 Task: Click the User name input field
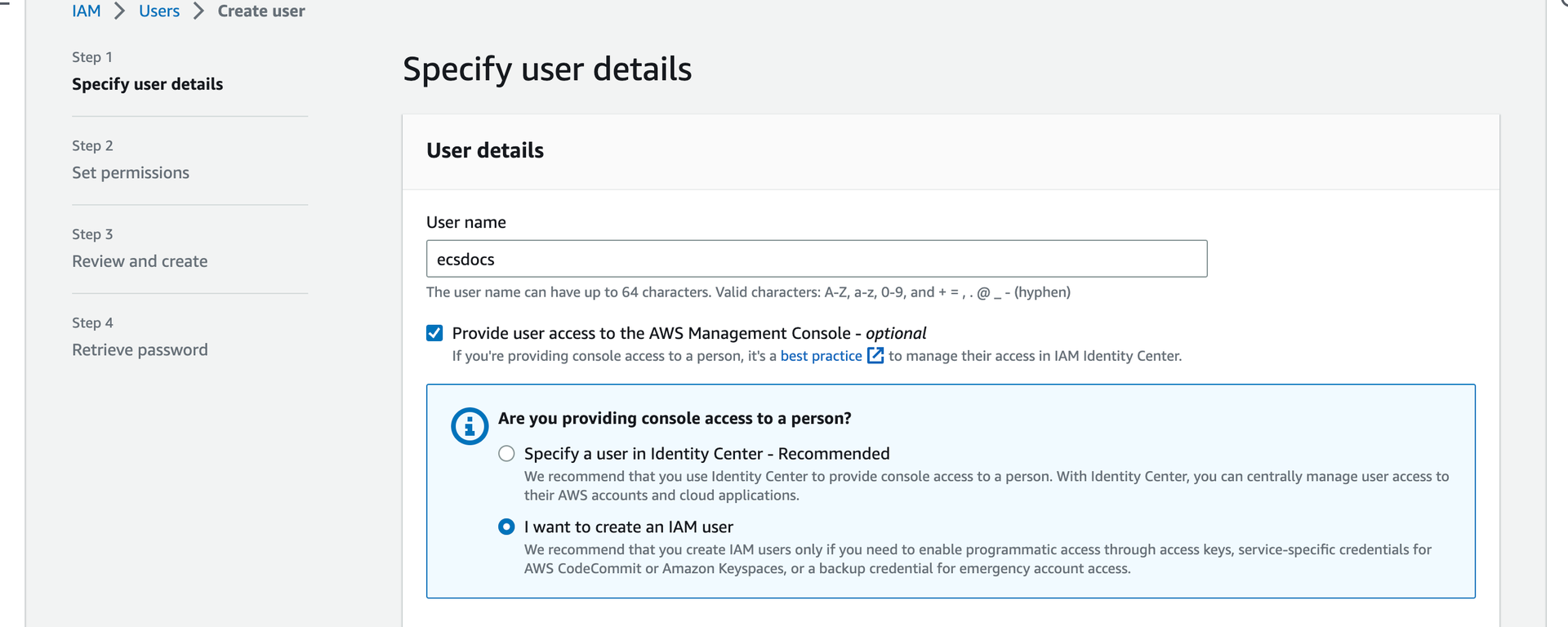(817, 259)
